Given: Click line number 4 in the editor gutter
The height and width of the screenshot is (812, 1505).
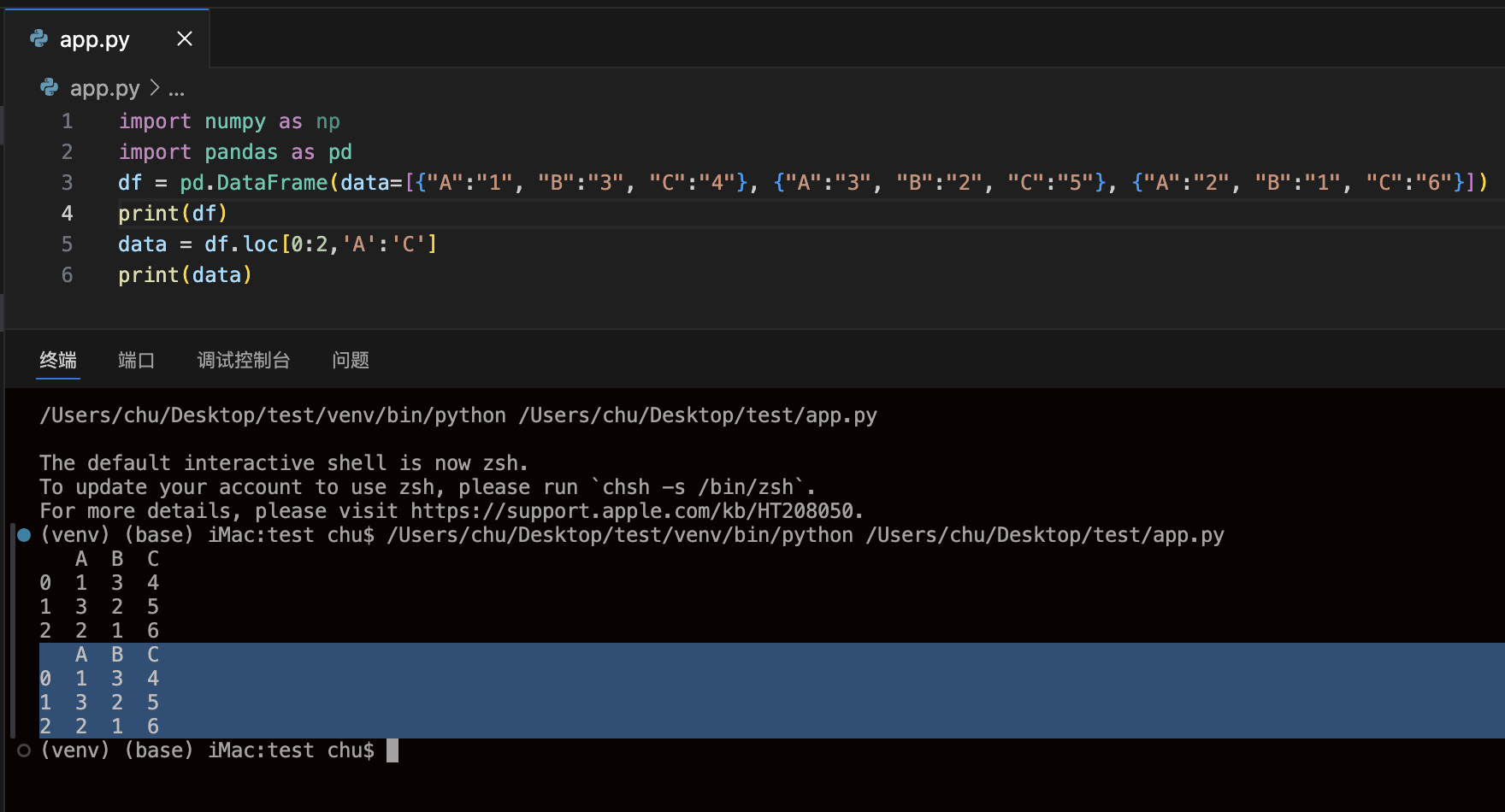Looking at the screenshot, I should pyautogui.click(x=67, y=214).
